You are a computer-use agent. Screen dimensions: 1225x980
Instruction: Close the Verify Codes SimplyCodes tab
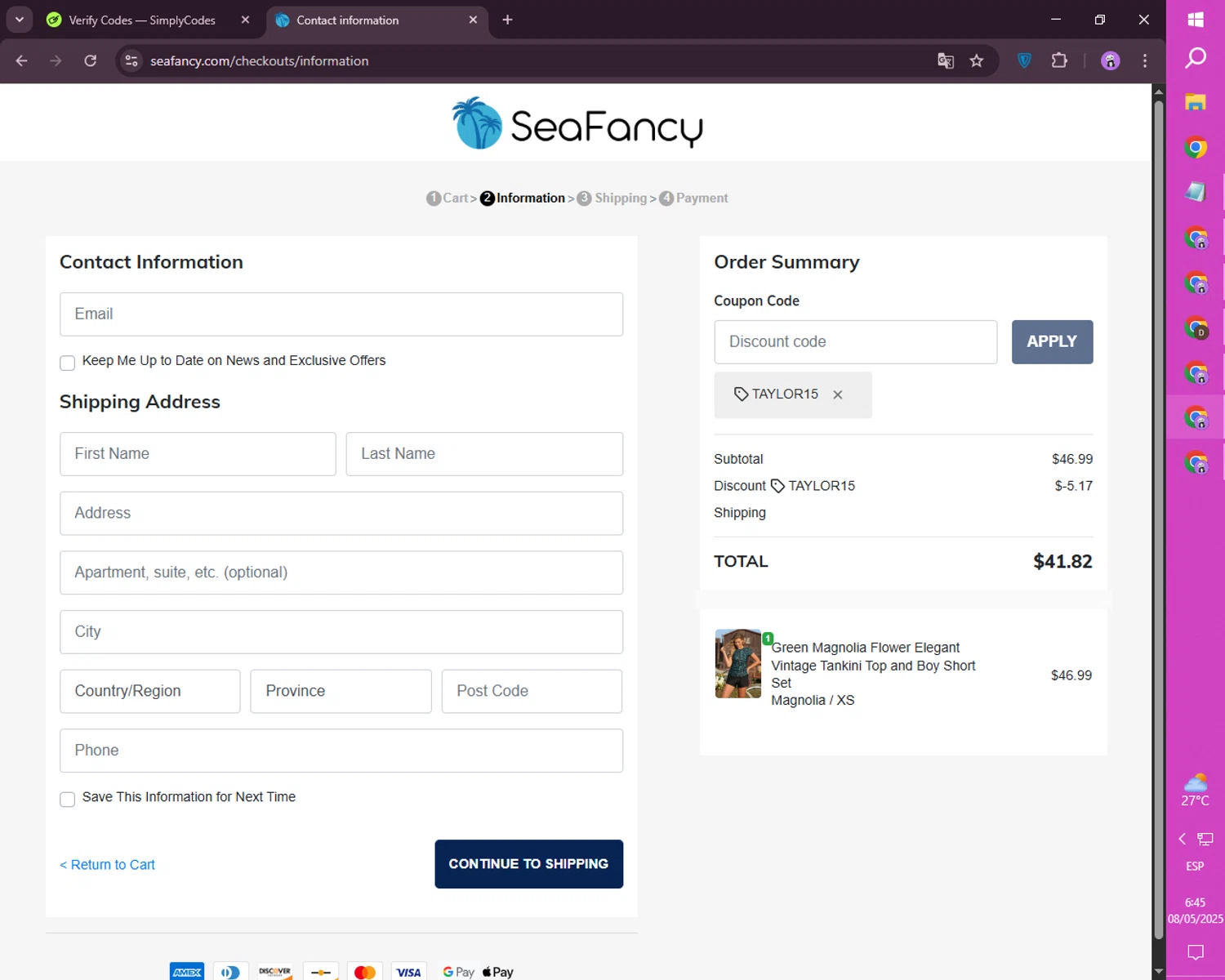pyautogui.click(x=245, y=20)
